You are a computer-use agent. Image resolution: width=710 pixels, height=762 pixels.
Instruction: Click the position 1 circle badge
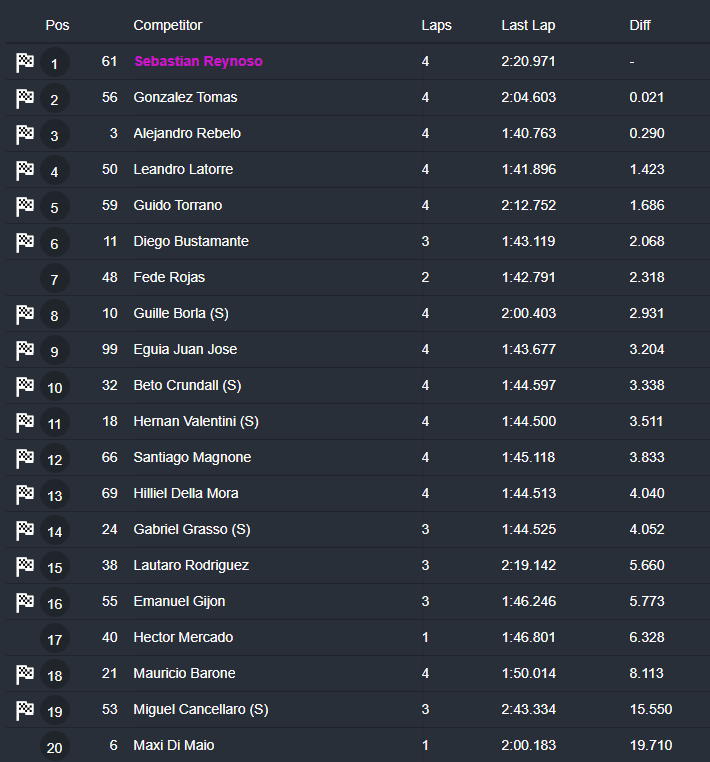(54, 63)
